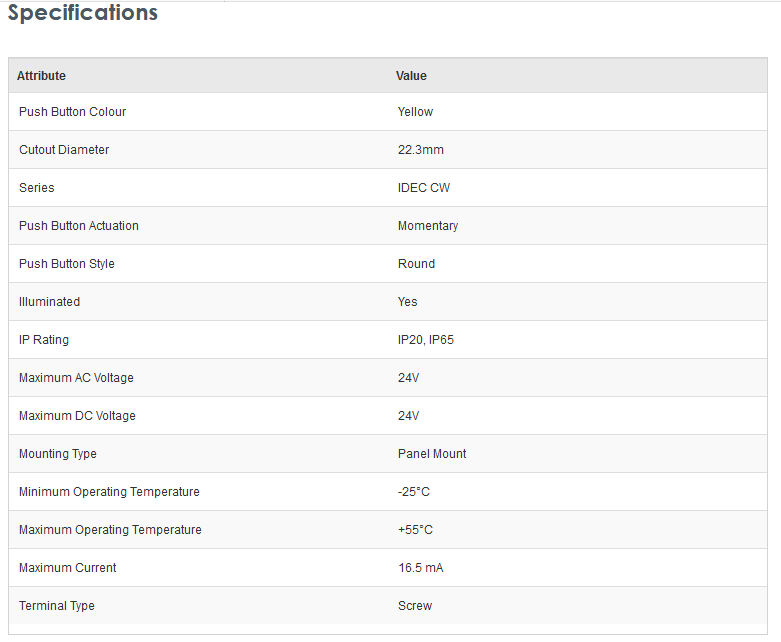Click the Specifications heading
This screenshot has height=642, width=781.
pos(83,12)
